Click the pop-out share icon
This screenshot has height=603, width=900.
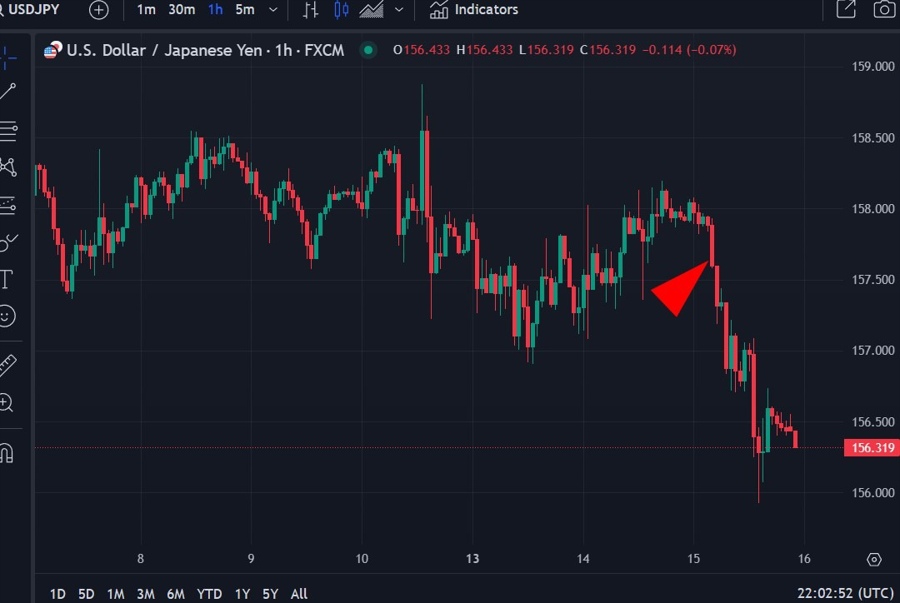point(846,9)
